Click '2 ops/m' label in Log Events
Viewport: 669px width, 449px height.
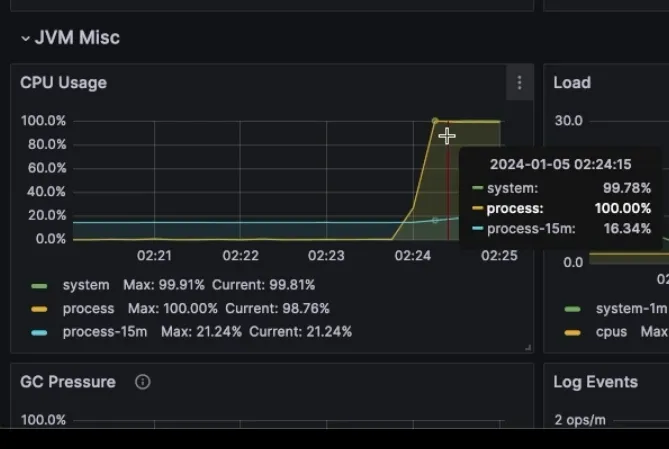(x=580, y=420)
